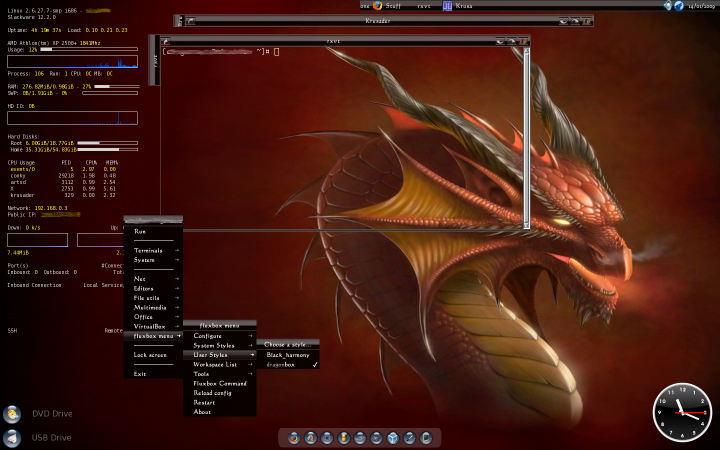Screen dimensions: 720x450
Task: Click the blue globe tray icon
Action: click(679, 6)
